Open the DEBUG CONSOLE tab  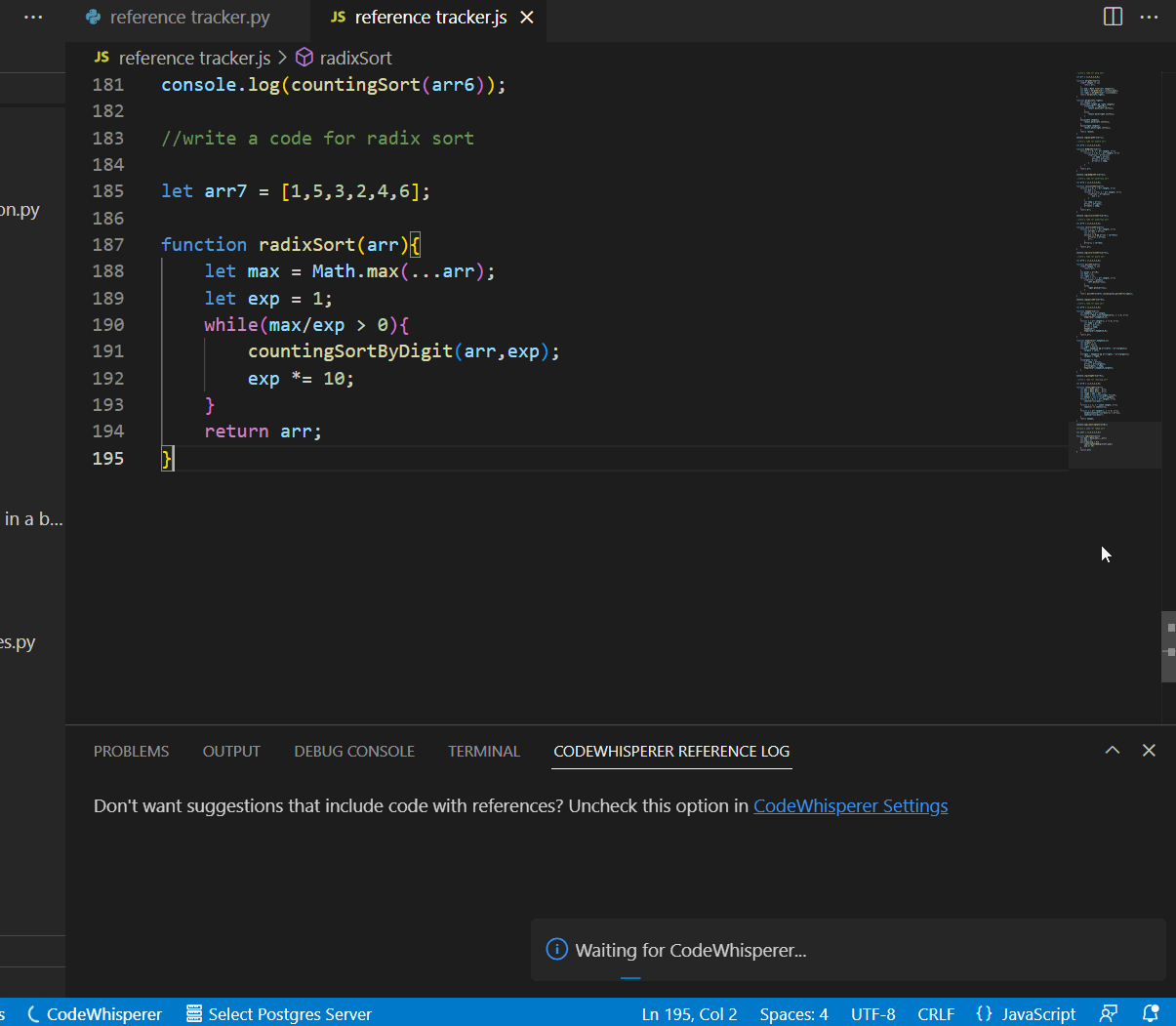click(354, 751)
